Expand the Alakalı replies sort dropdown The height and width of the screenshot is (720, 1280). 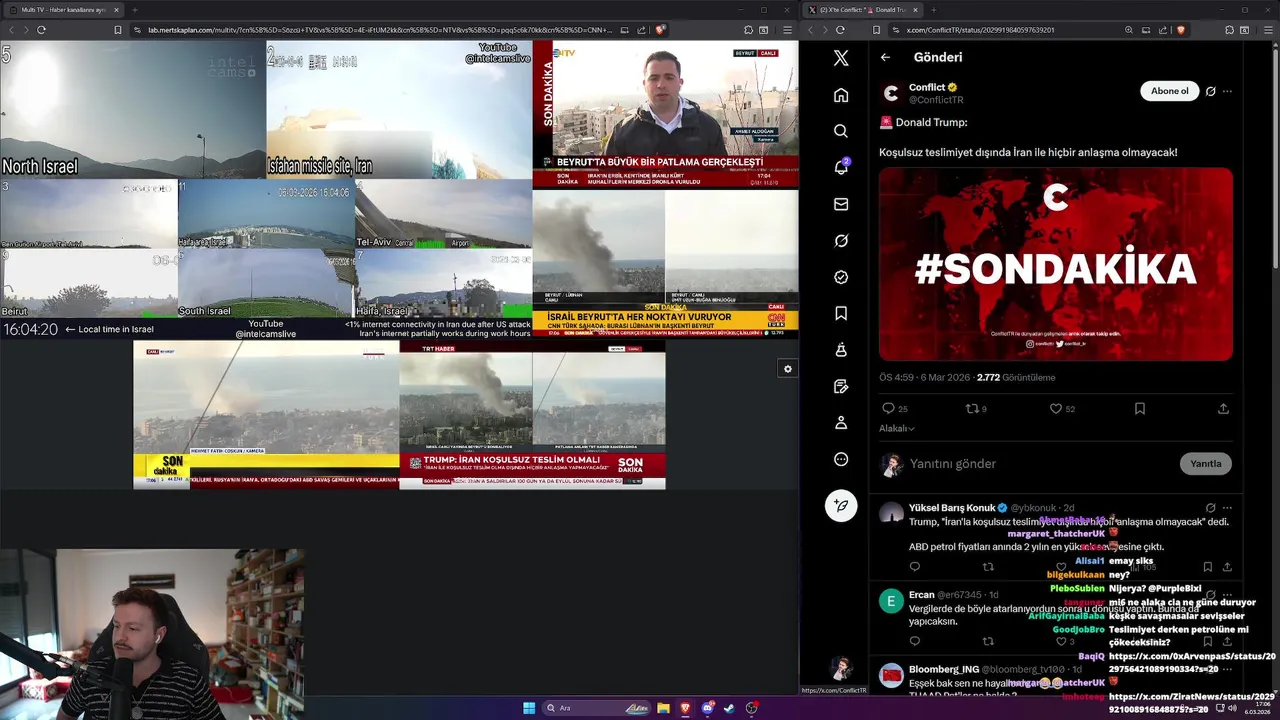[x=897, y=428]
